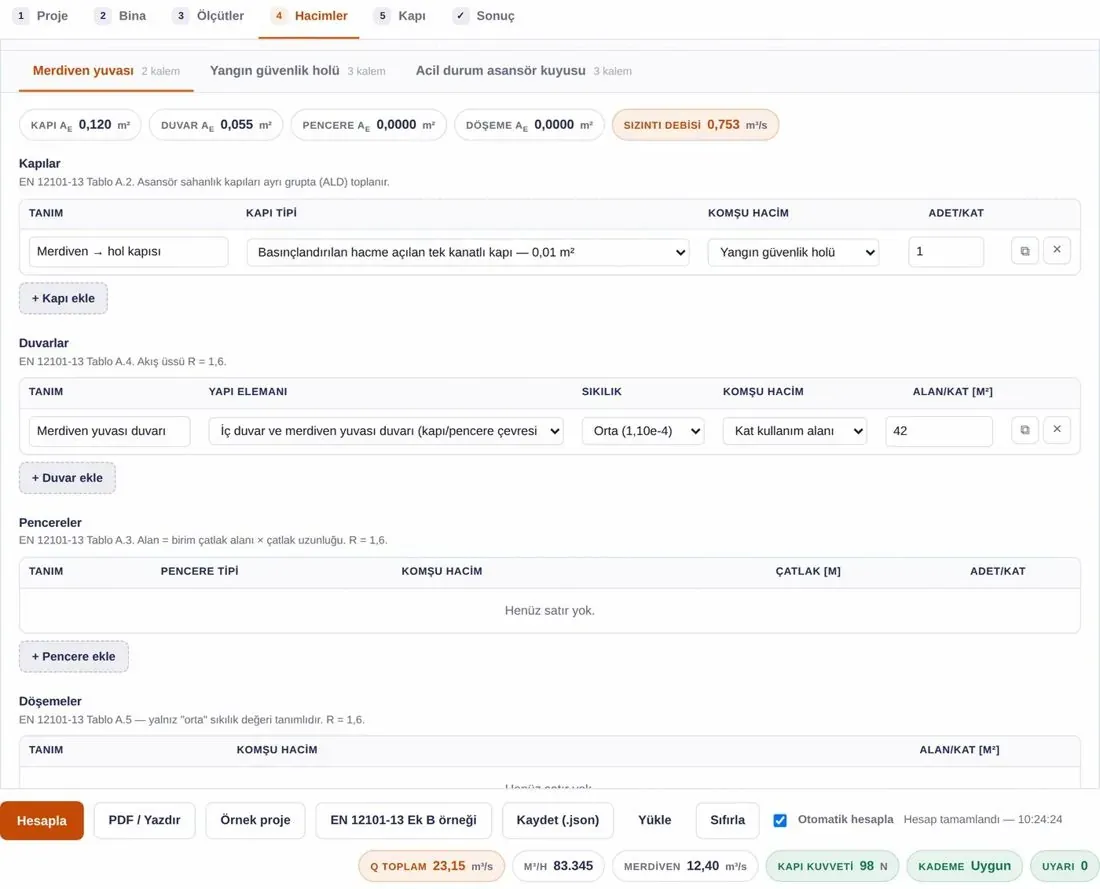This screenshot has width=1100, height=889.
Task: Click the wall Tanım input field
Action: pyautogui.click(x=109, y=431)
